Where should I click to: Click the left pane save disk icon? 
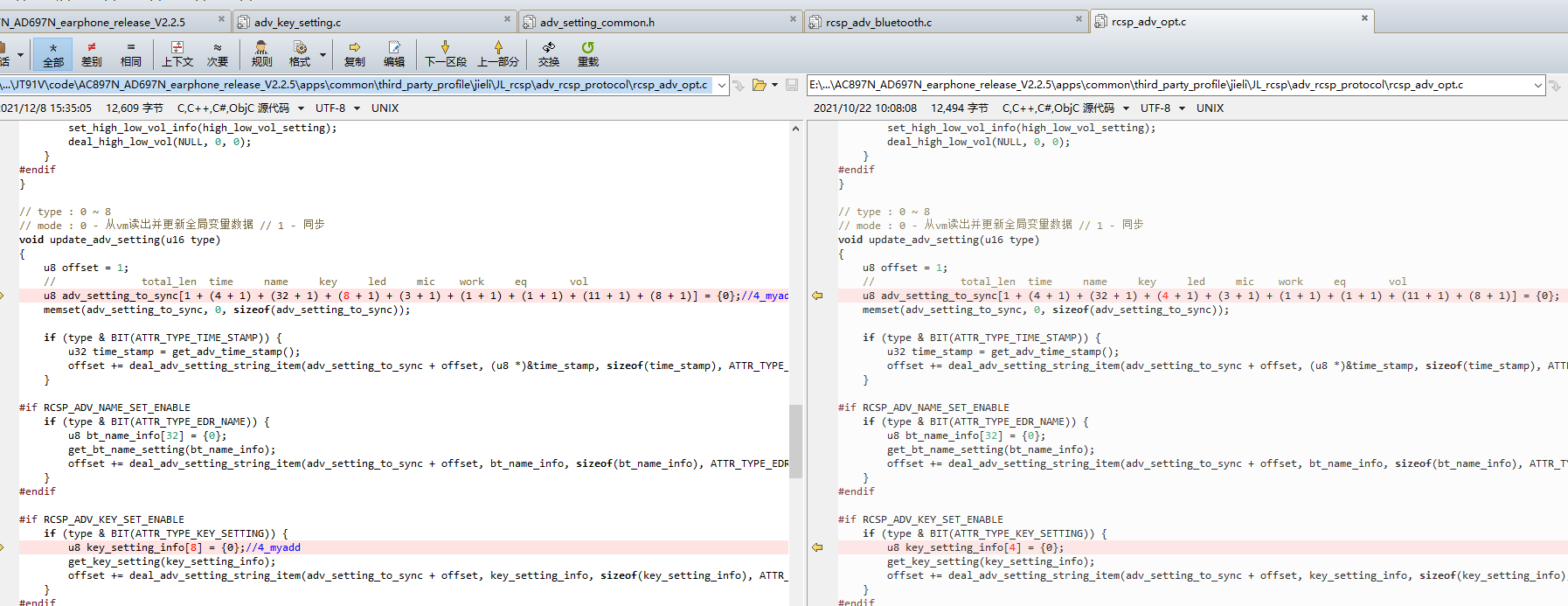tap(792, 85)
